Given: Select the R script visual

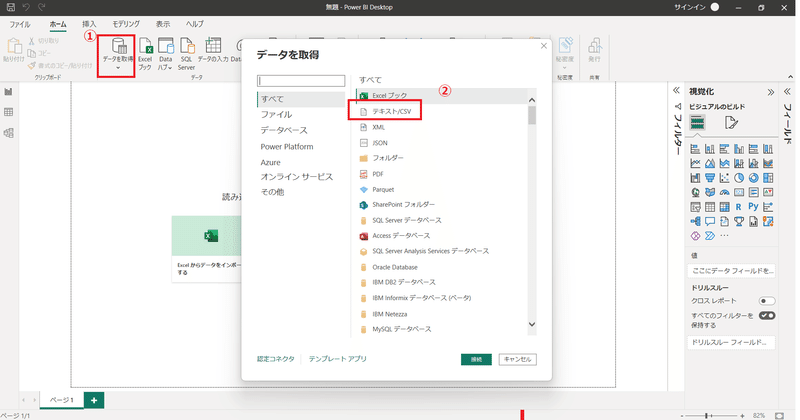Looking at the screenshot, I should tap(739, 207).
